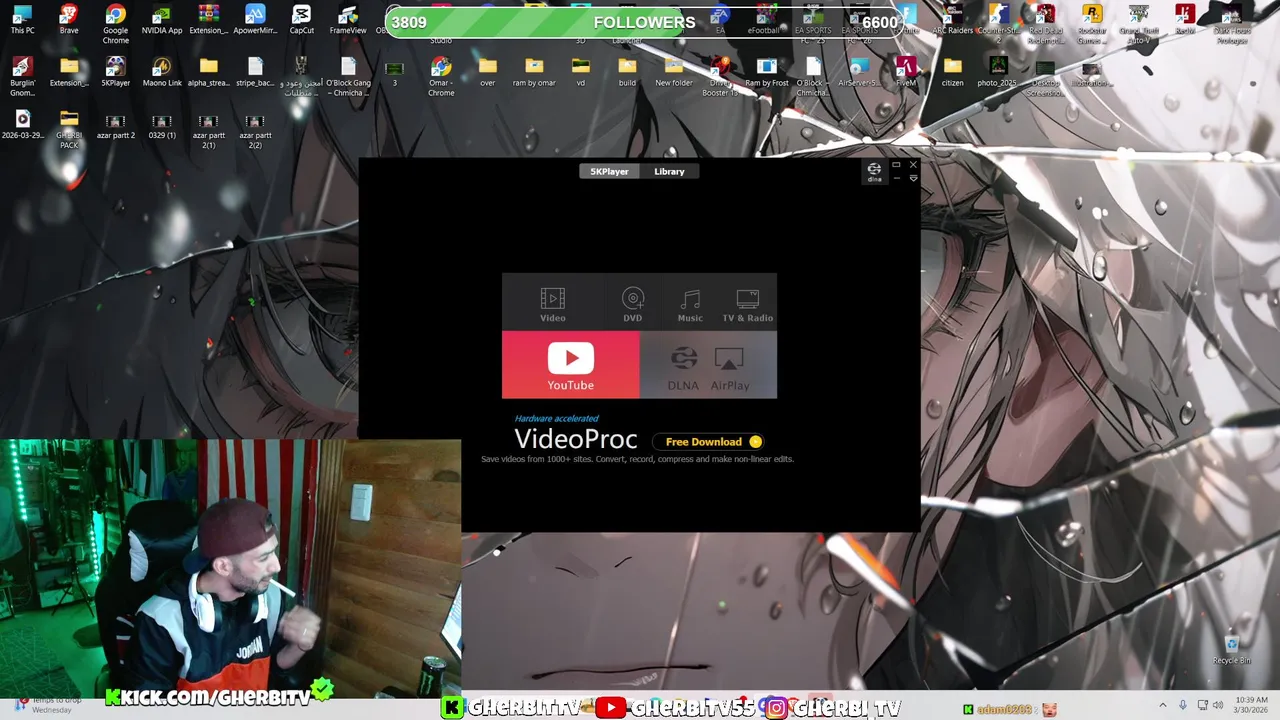Open Grand Theft Auto V shortcut
1280x720 pixels.
tap(1138, 24)
